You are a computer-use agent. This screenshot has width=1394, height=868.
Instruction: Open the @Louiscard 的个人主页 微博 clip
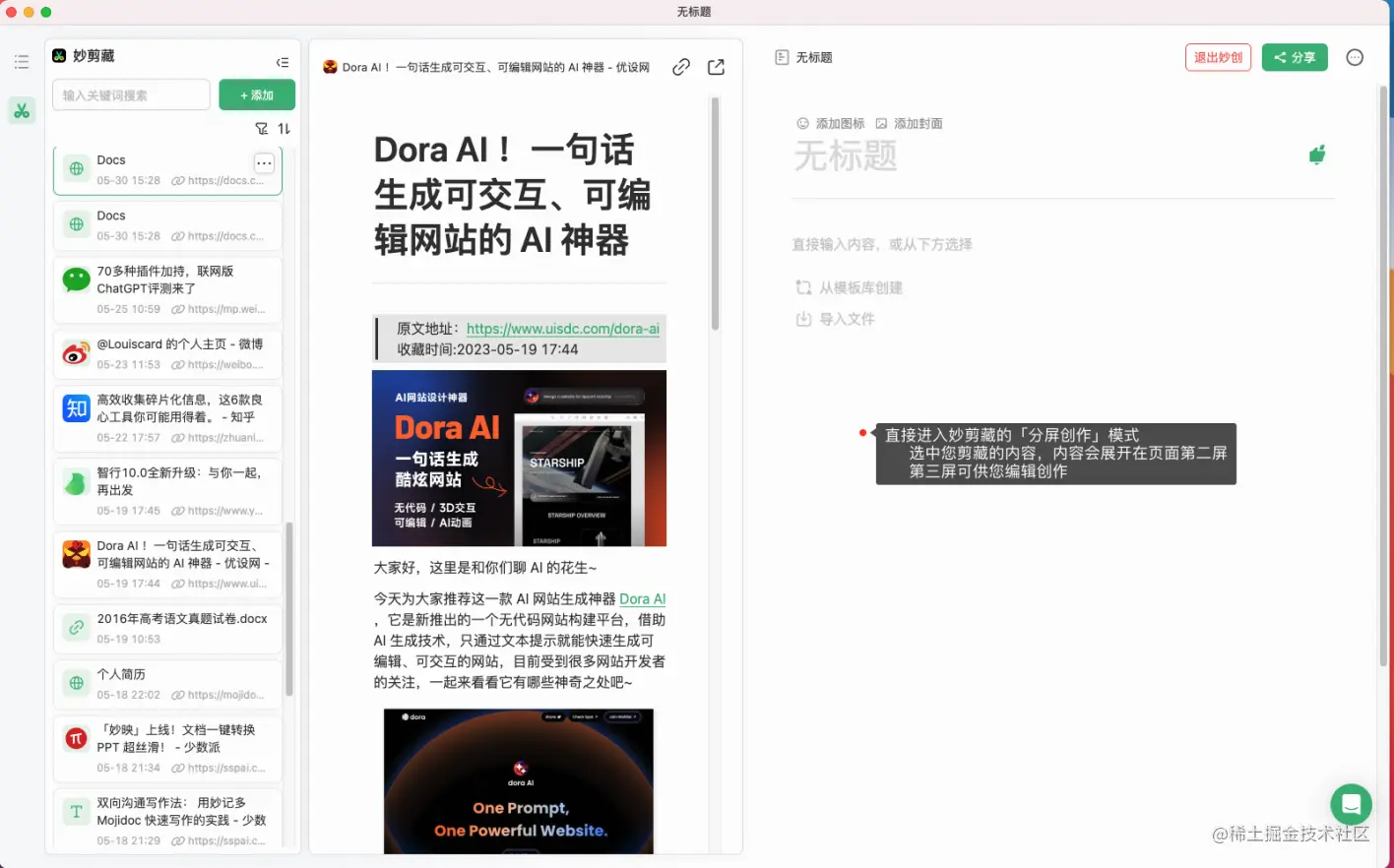[x=167, y=354]
